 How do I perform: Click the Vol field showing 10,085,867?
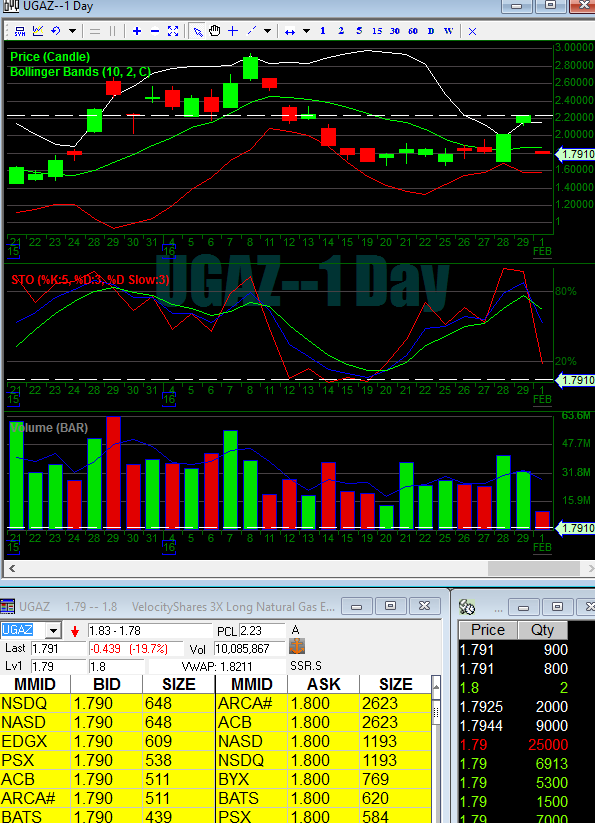click(x=249, y=649)
